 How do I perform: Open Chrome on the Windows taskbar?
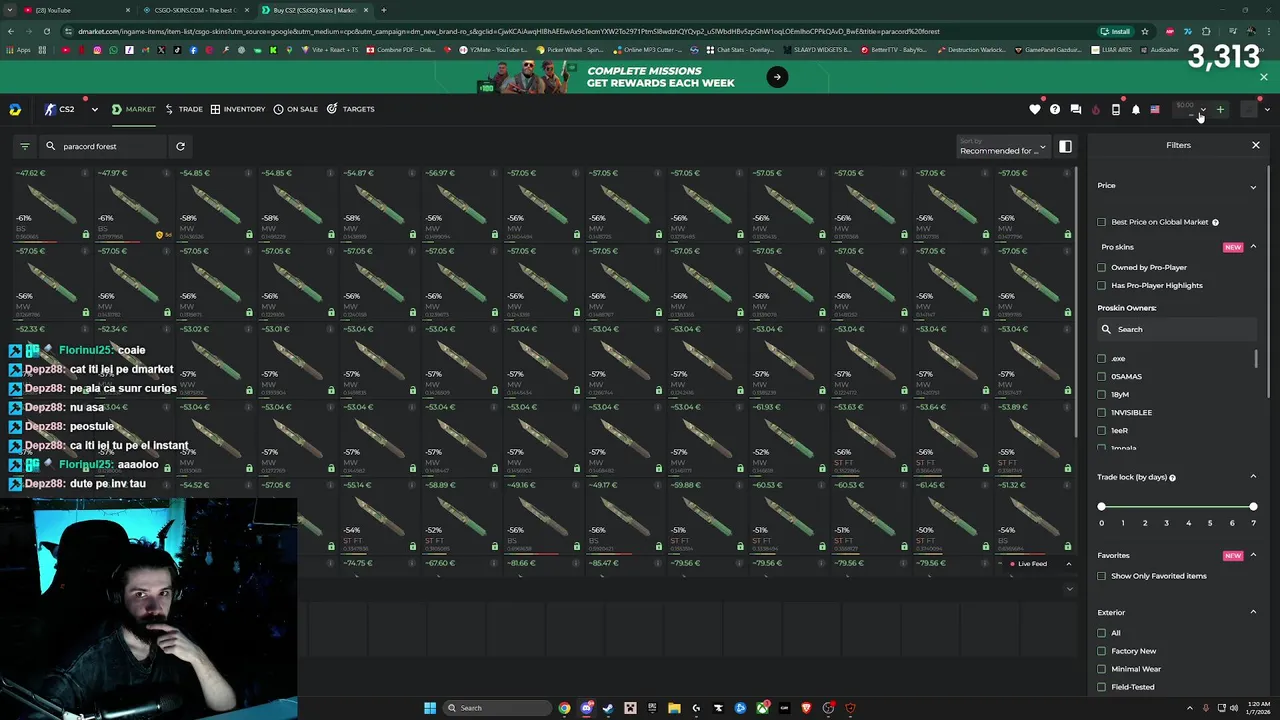coord(565,708)
